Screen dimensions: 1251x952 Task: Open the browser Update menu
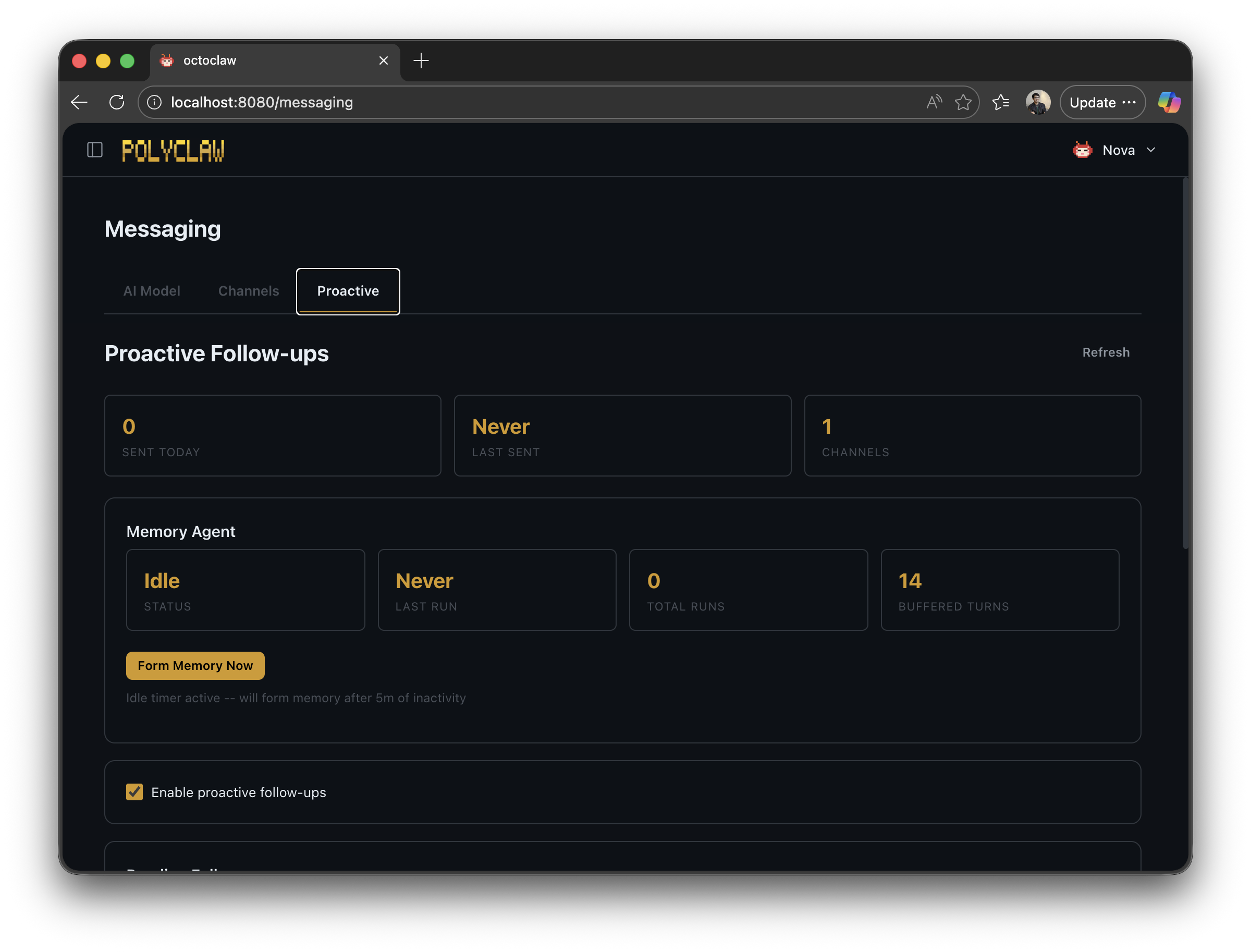pos(1102,103)
